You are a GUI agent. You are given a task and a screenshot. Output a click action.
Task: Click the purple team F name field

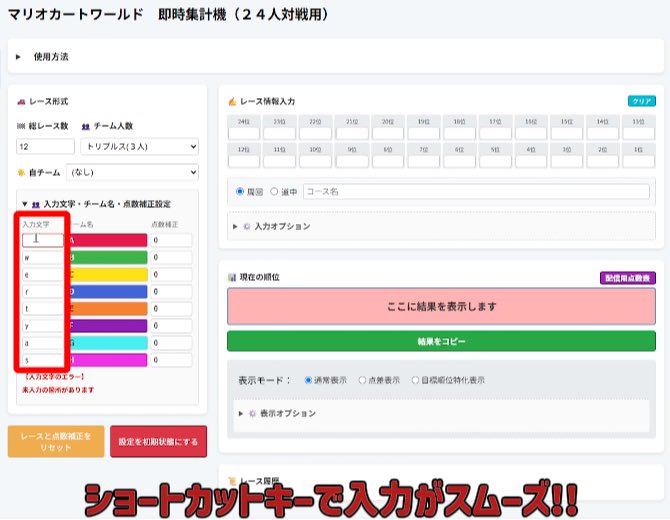pyautogui.click(x=108, y=326)
